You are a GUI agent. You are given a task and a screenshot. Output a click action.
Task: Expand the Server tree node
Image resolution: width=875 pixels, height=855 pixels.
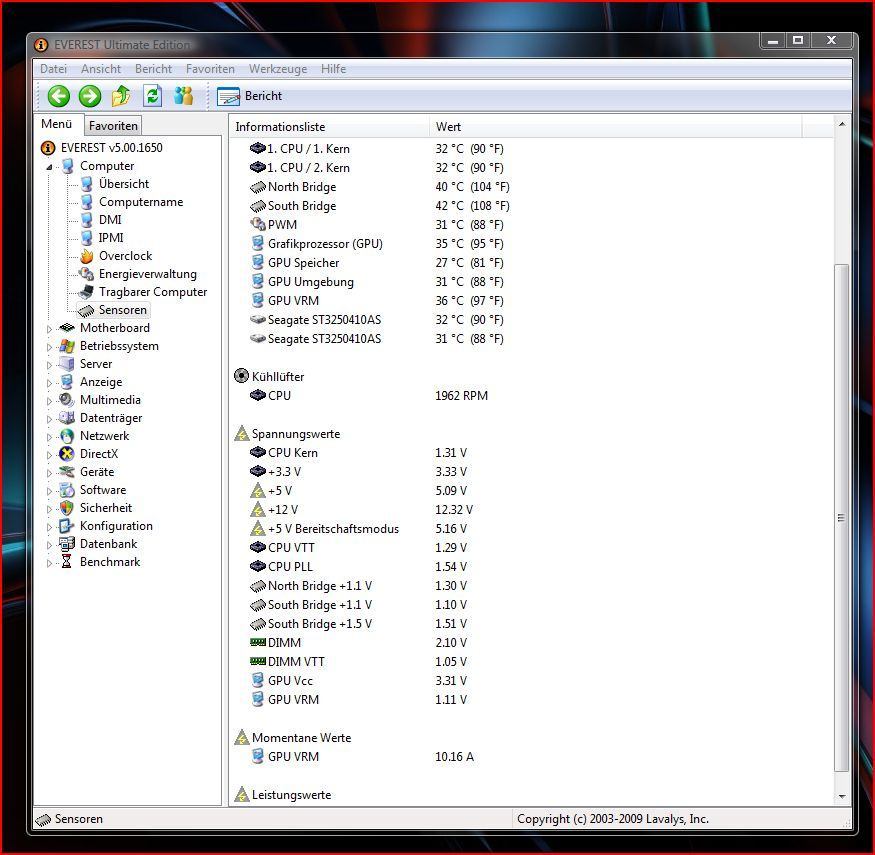[49, 365]
